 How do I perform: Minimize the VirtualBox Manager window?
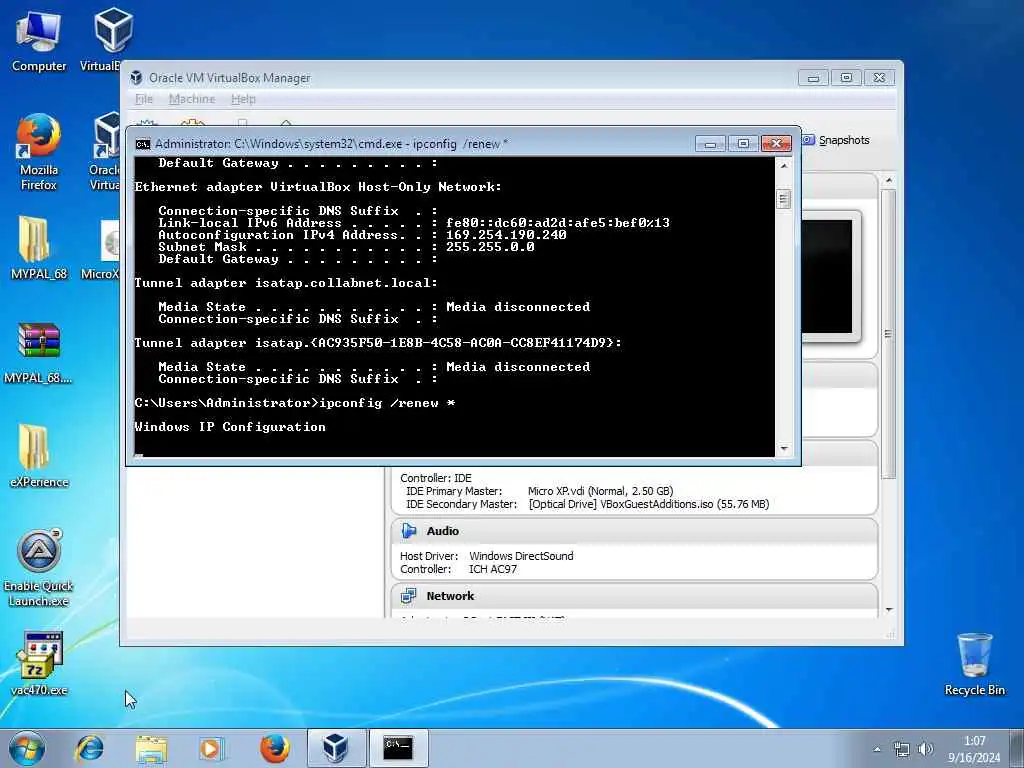pos(813,78)
